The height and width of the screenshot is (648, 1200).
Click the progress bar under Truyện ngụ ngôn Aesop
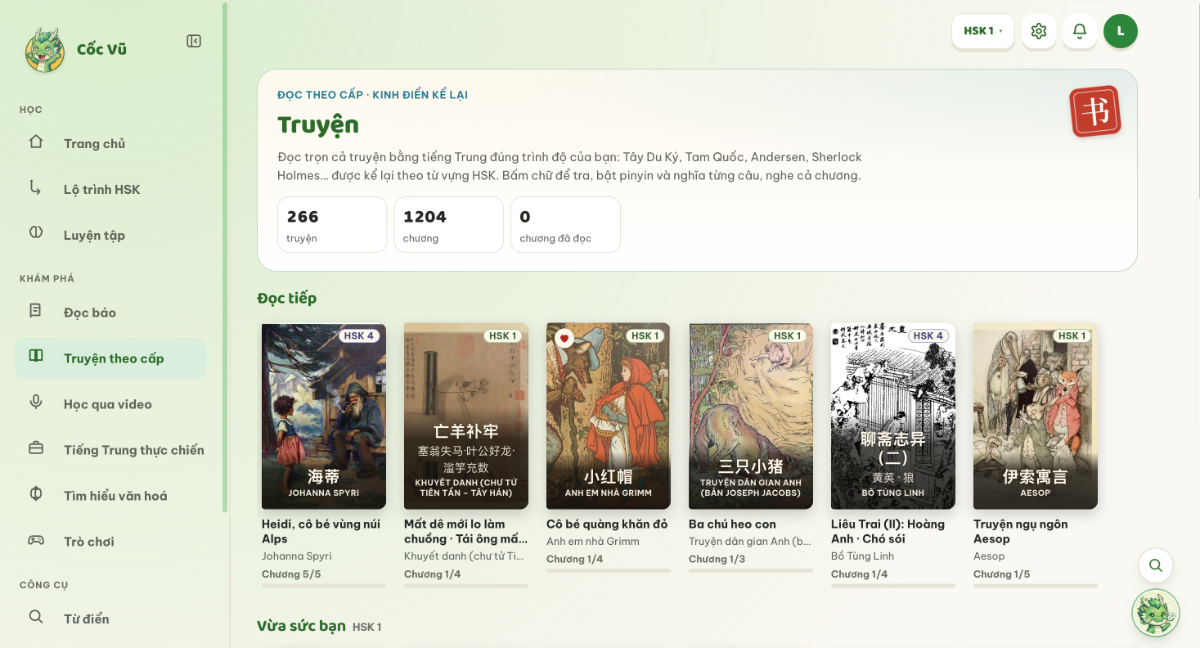(1035, 585)
